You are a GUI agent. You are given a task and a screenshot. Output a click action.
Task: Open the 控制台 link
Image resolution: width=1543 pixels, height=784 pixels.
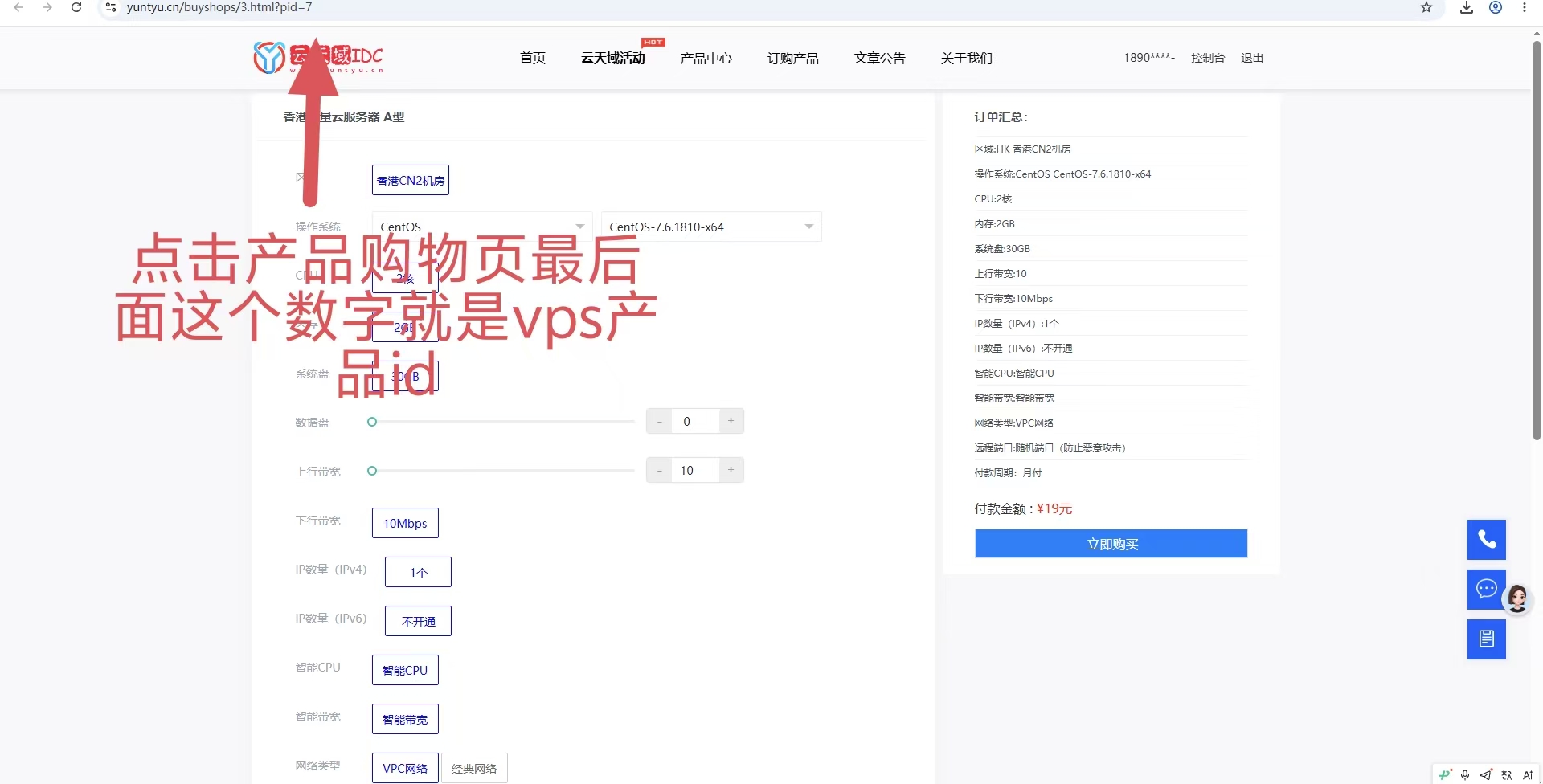point(1208,58)
